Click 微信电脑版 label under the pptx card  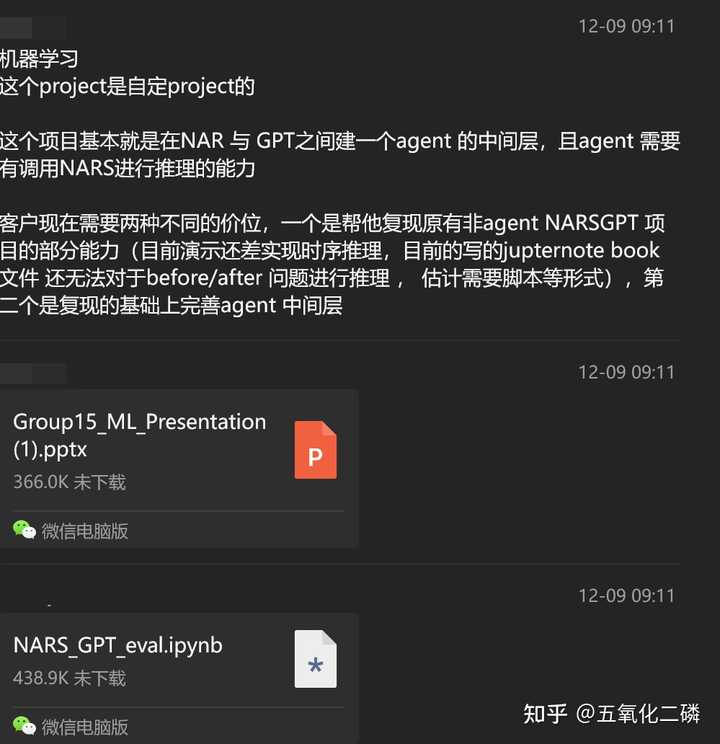pos(84,531)
